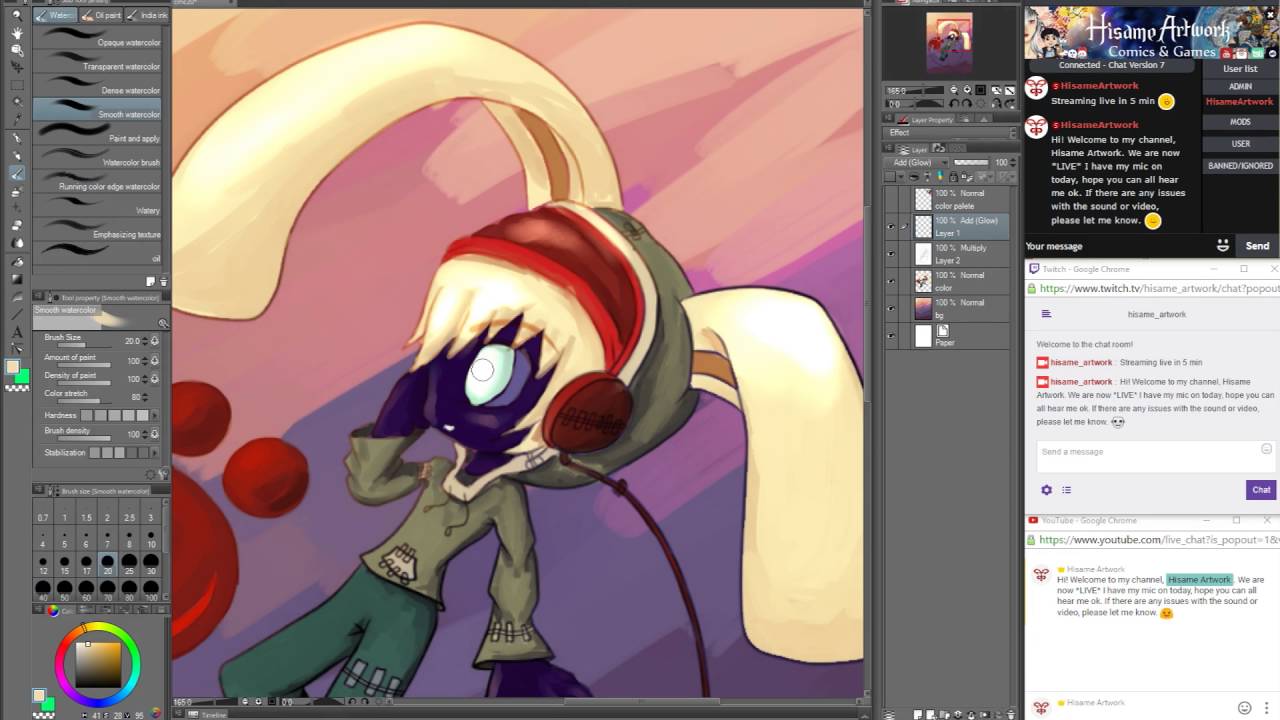The width and height of the screenshot is (1280, 720).
Task: Show the color palete layer
Action: [891, 199]
